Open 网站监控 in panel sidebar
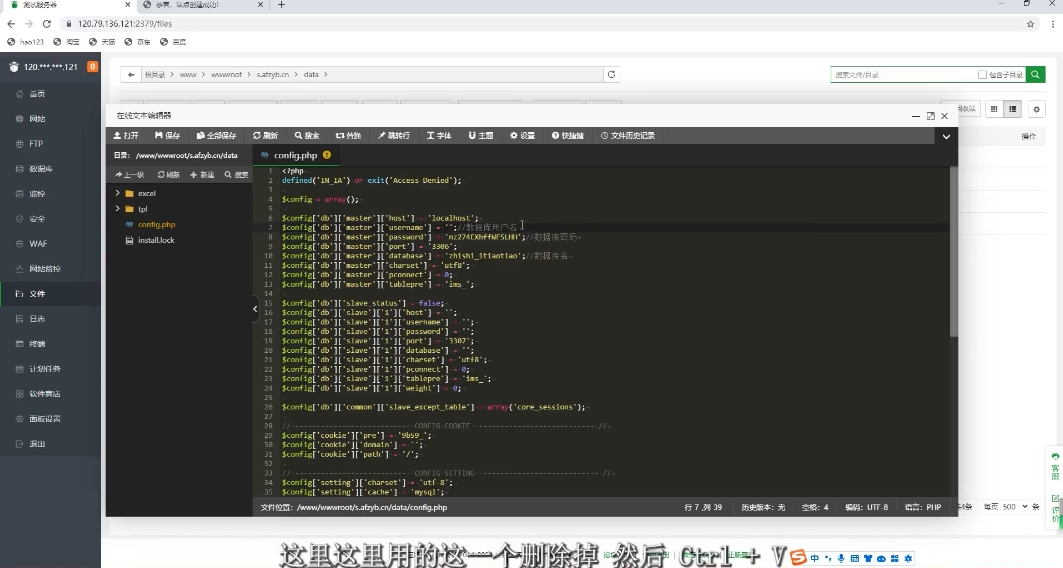 50,269
